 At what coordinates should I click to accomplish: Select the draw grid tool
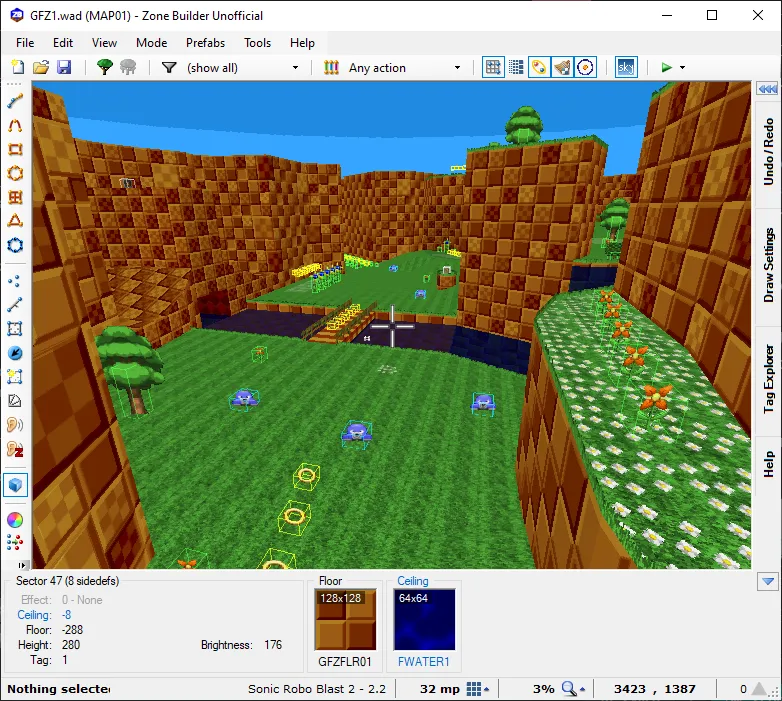tap(15, 197)
